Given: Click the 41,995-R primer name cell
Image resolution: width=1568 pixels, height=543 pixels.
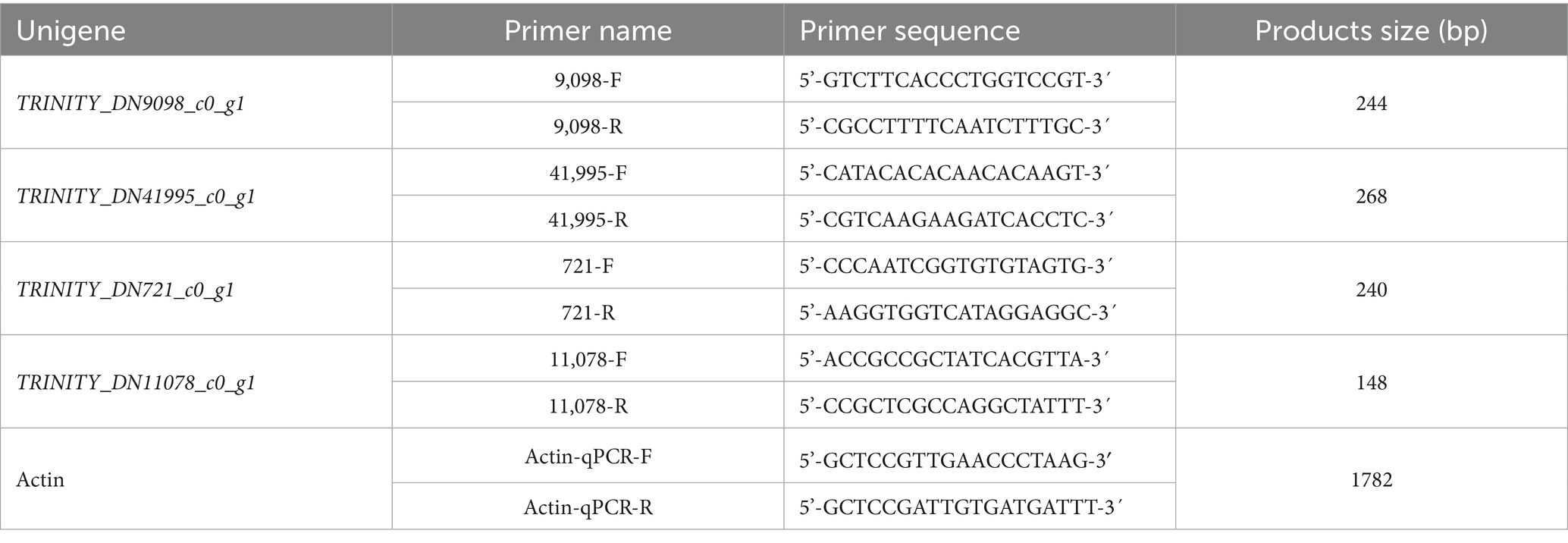Looking at the screenshot, I should [588, 220].
